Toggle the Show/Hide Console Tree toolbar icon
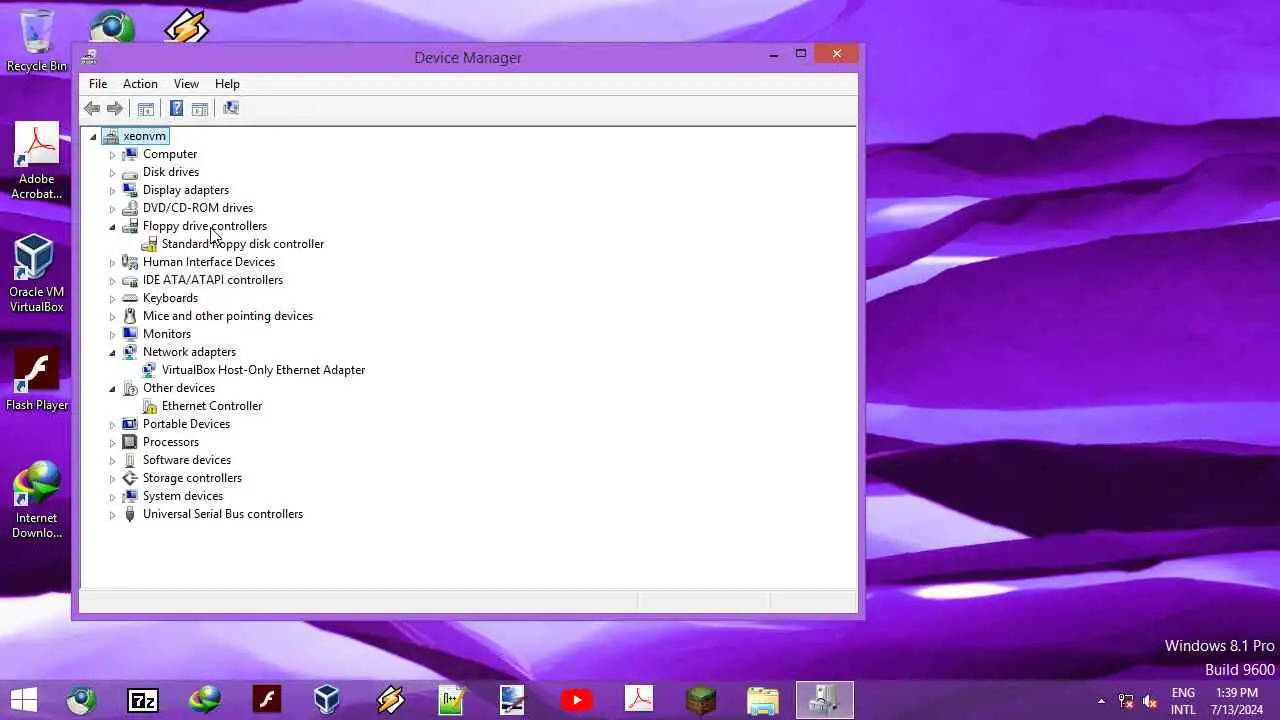This screenshot has height=720, width=1280. 146,108
